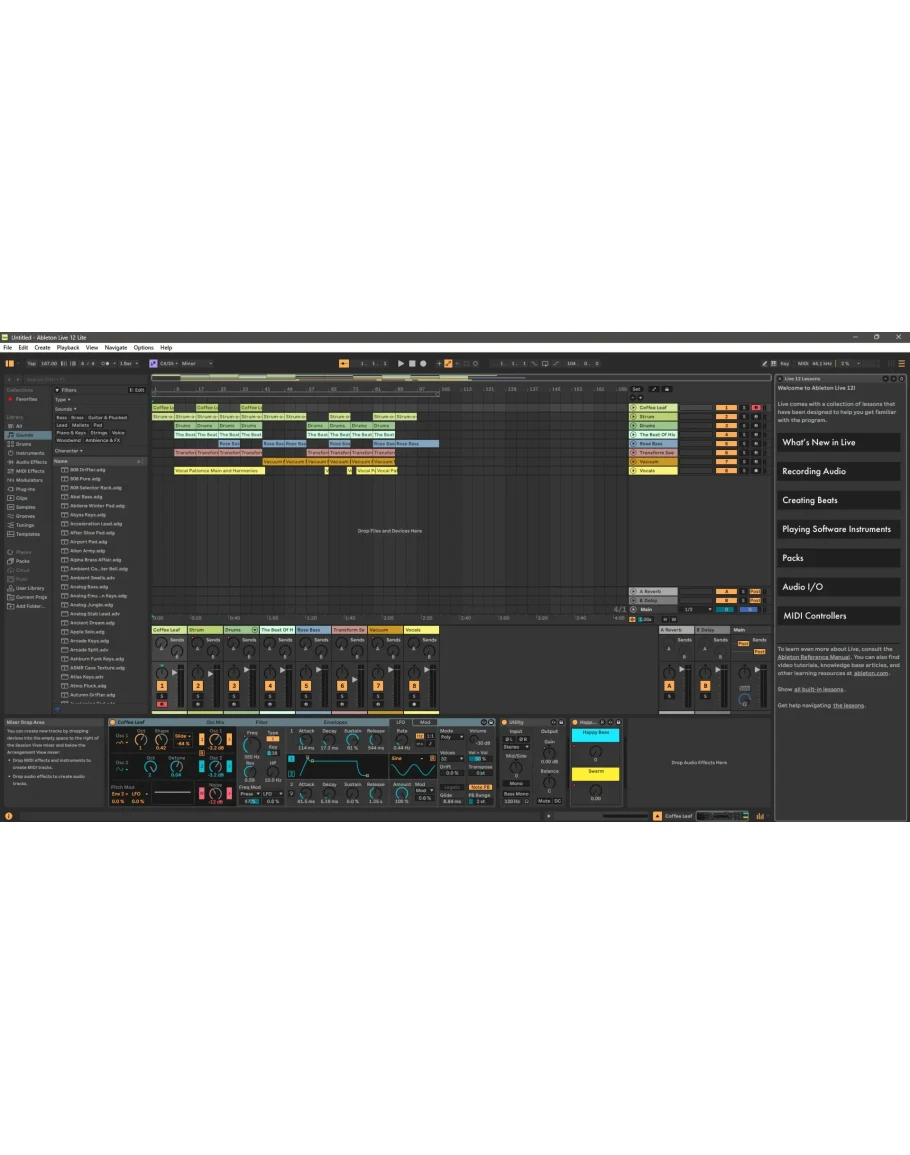Open the 1 Bar quantization dropdown
910x1155 pixels.
click(127, 364)
